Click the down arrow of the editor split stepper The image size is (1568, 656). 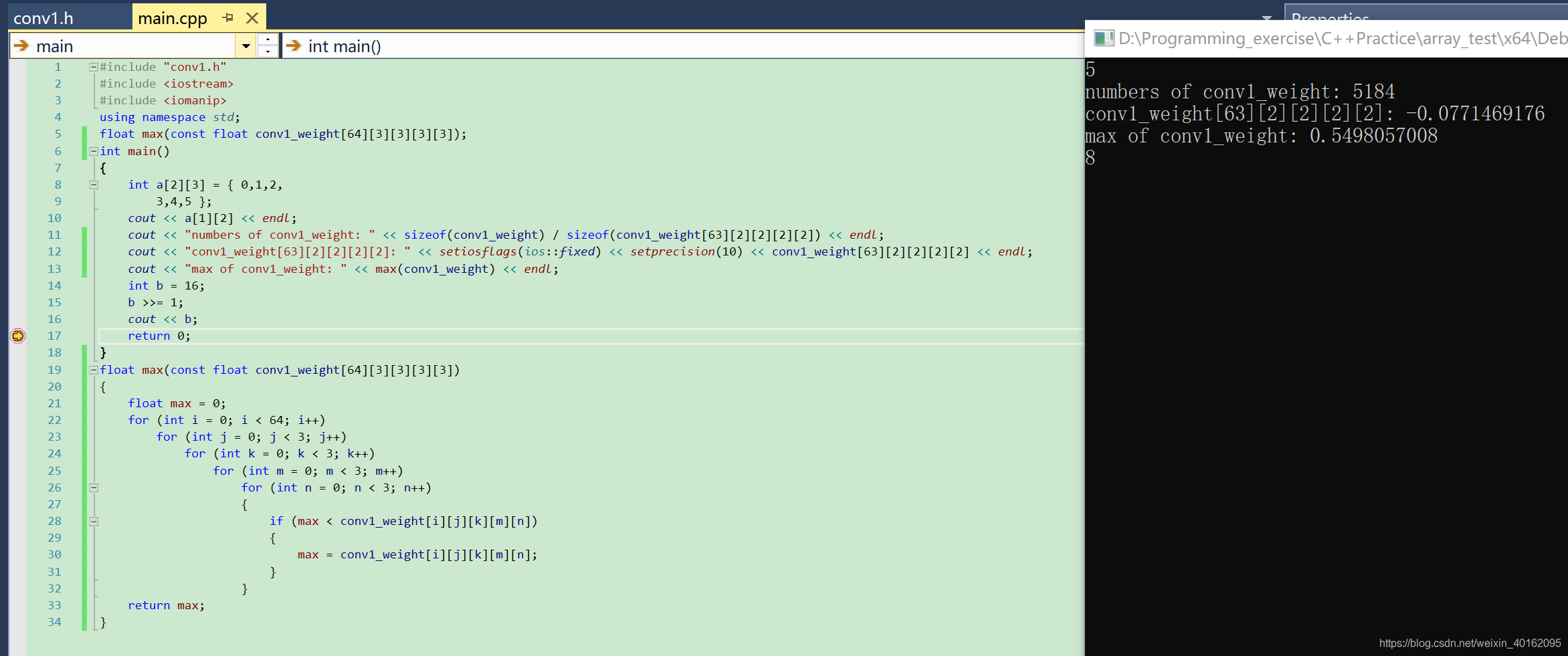point(268,52)
